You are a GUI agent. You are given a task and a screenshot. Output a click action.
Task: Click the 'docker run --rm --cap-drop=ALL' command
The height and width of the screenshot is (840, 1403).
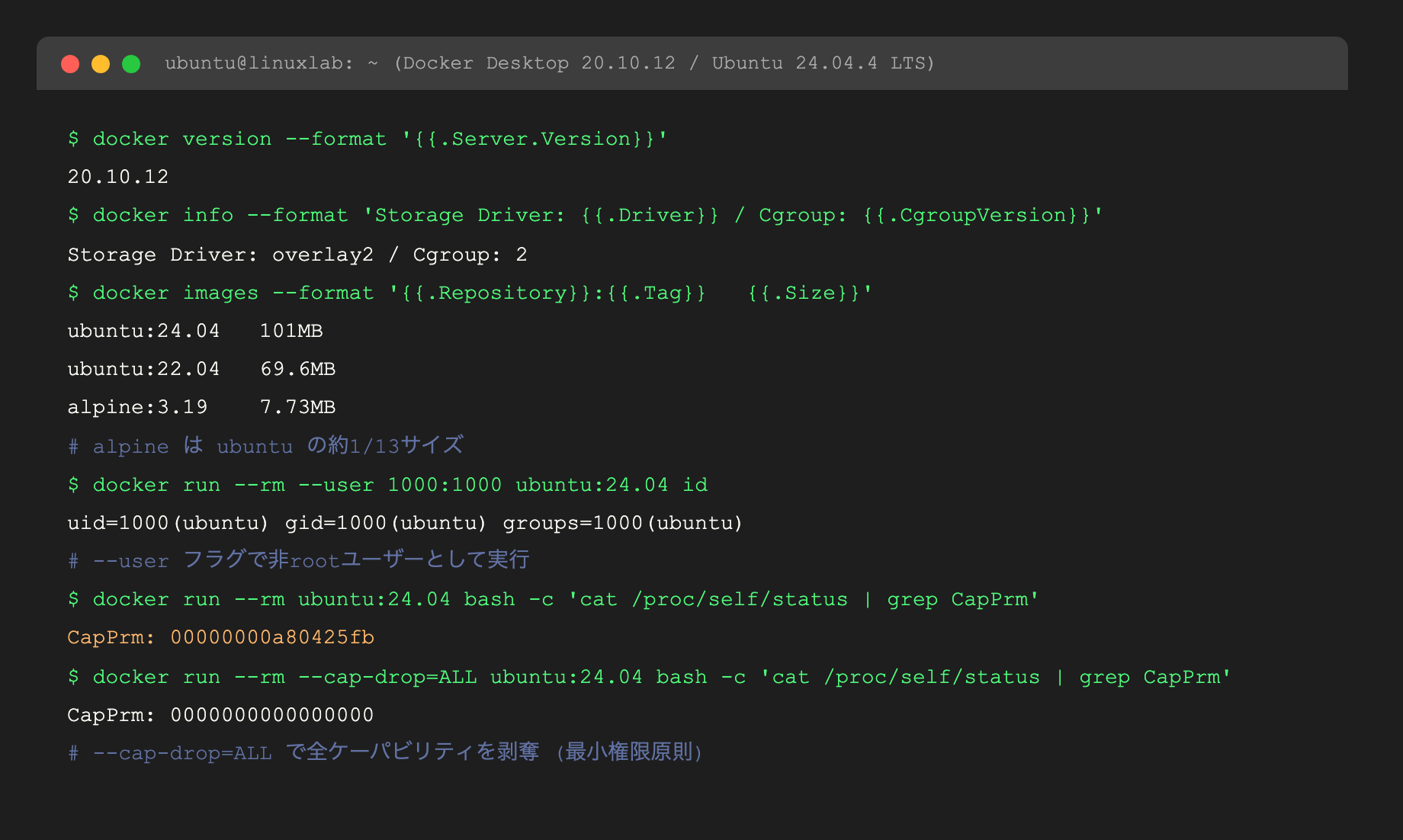(x=649, y=677)
